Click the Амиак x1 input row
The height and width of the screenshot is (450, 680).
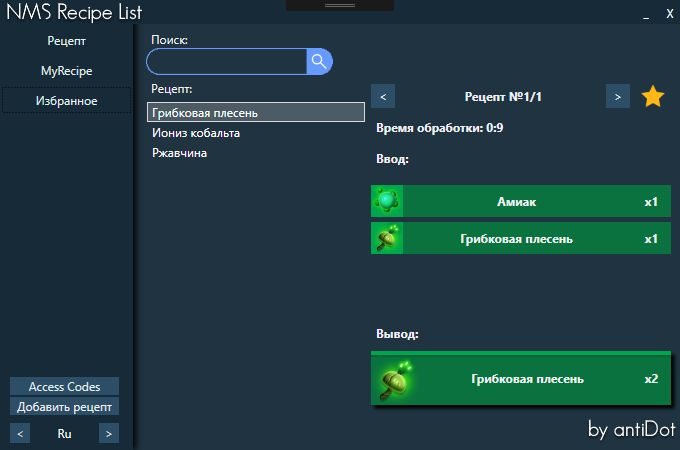[x=521, y=201]
